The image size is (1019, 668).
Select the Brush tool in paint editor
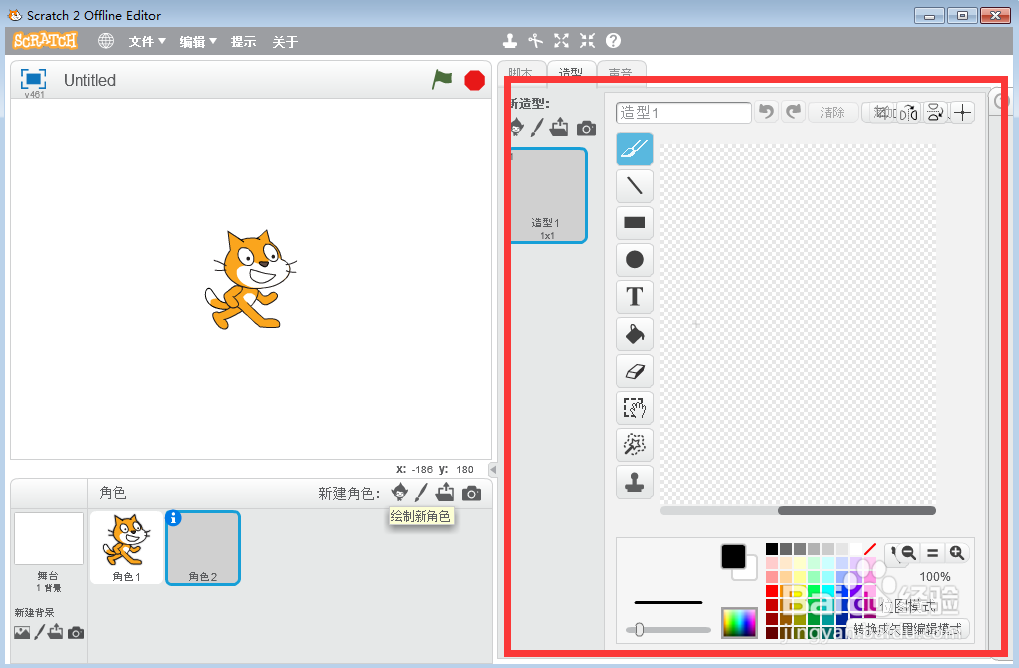point(634,149)
